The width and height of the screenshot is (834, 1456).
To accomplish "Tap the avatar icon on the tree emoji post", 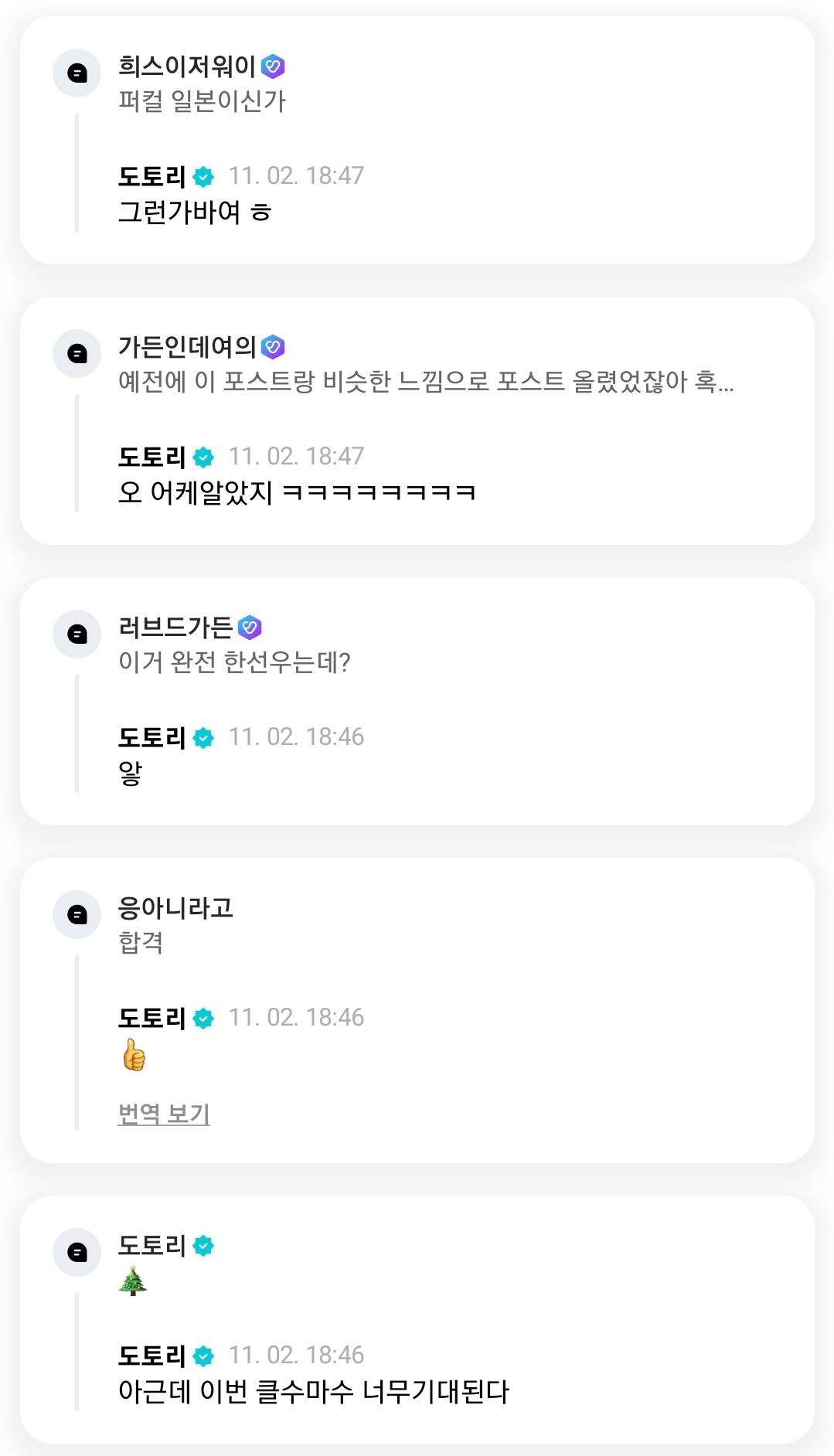I will point(77,1253).
